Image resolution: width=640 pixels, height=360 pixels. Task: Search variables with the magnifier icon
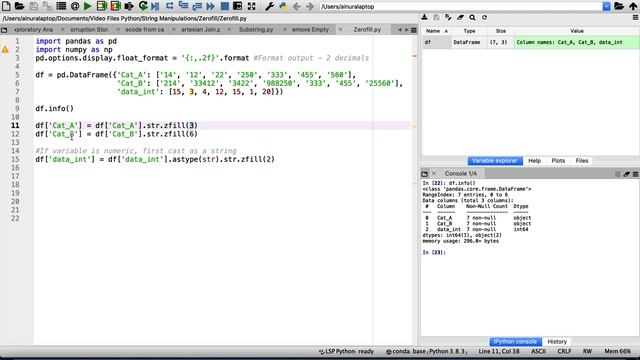472,18
